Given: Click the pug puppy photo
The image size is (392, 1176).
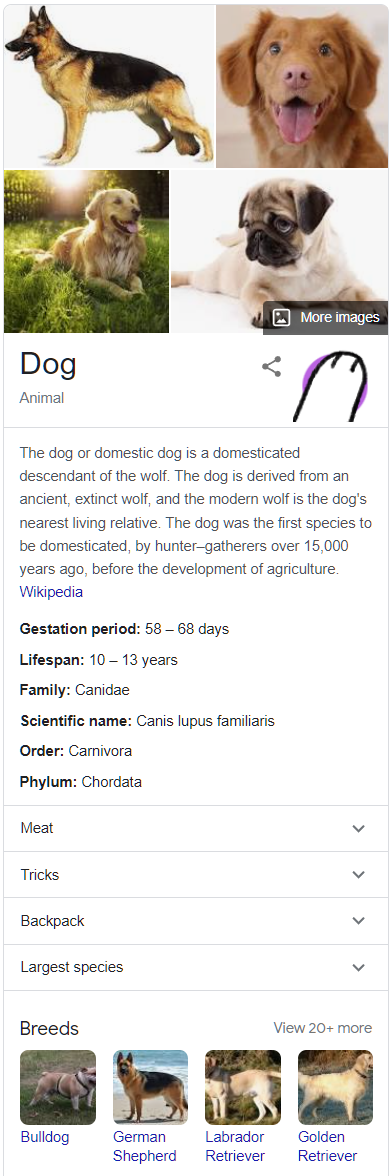Looking at the screenshot, I should click(x=279, y=251).
